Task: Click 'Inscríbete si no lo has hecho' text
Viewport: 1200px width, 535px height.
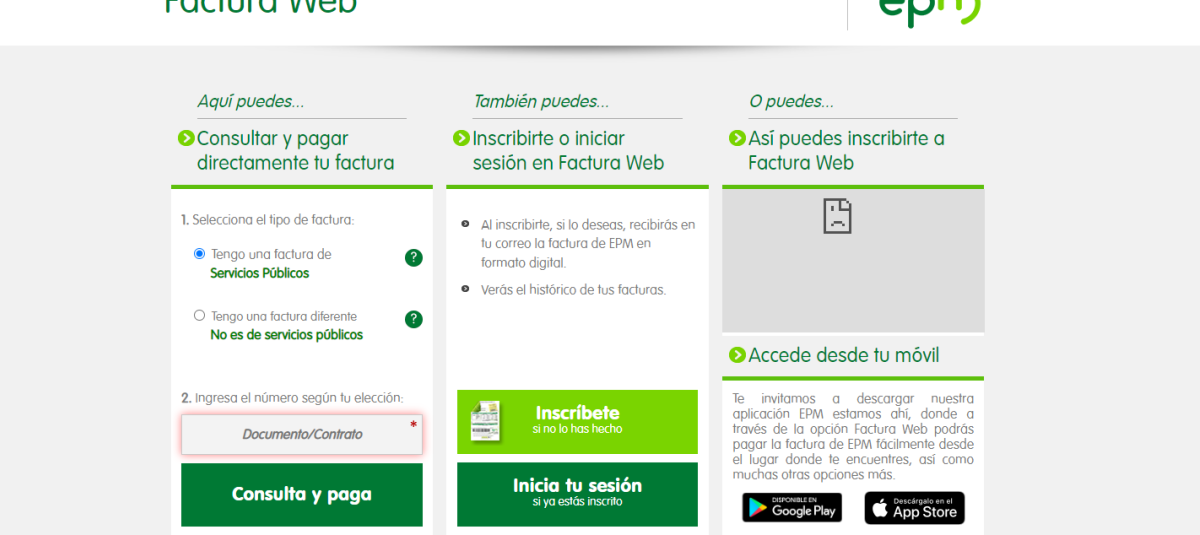Action: (577, 420)
